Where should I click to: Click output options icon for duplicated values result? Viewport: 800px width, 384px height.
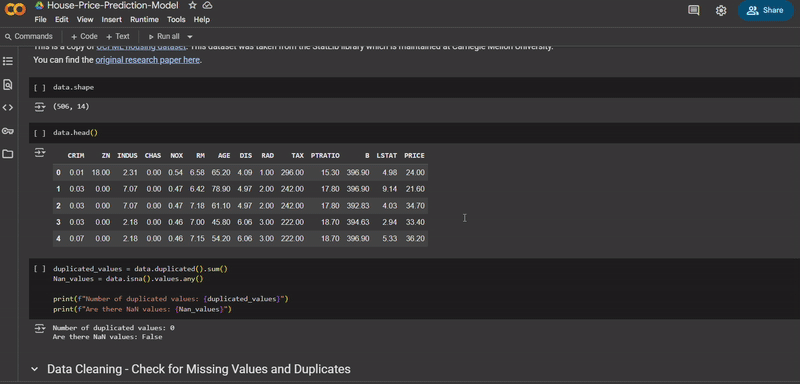pos(40,328)
